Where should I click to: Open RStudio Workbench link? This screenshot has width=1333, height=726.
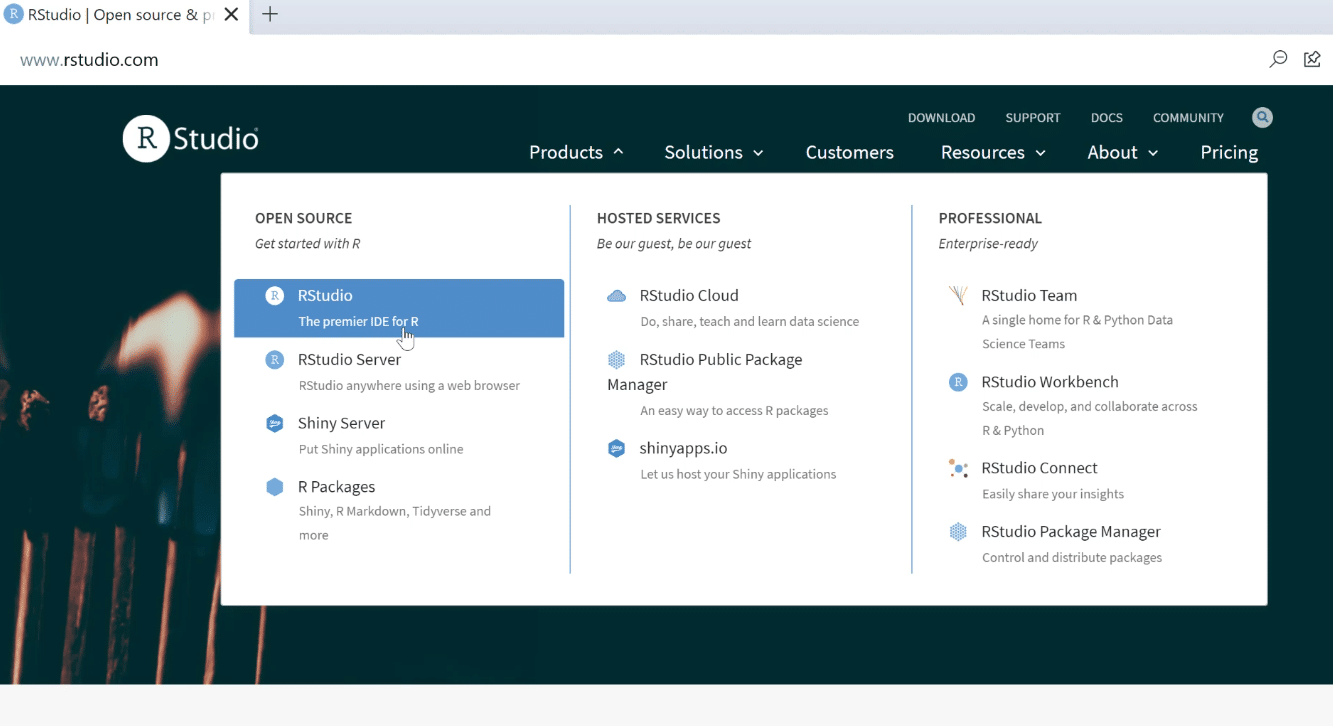(1050, 382)
